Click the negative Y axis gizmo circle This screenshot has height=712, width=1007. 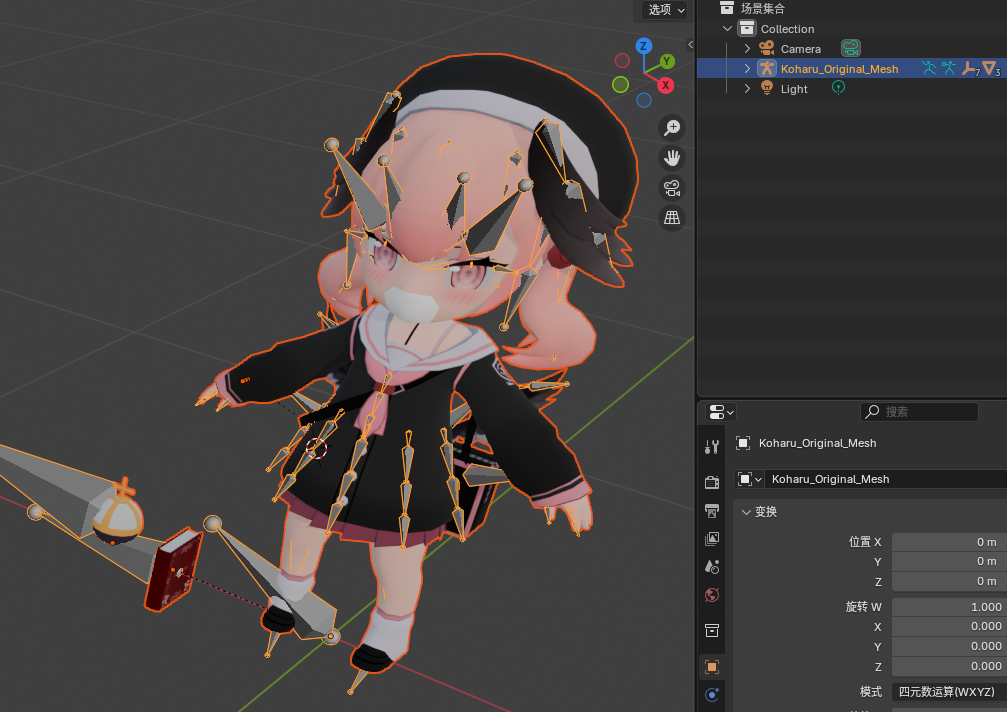click(620, 84)
